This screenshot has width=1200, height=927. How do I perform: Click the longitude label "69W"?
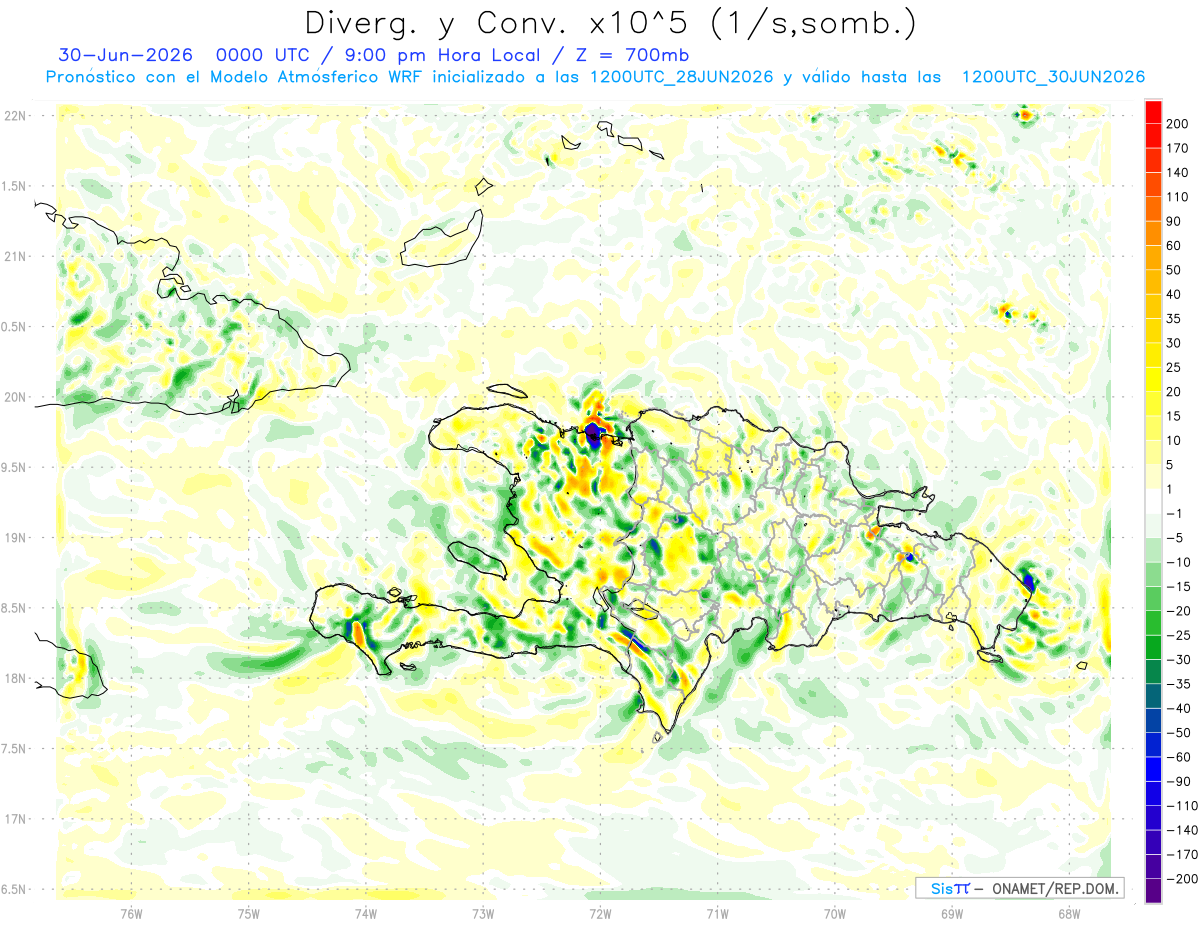pos(951,914)
